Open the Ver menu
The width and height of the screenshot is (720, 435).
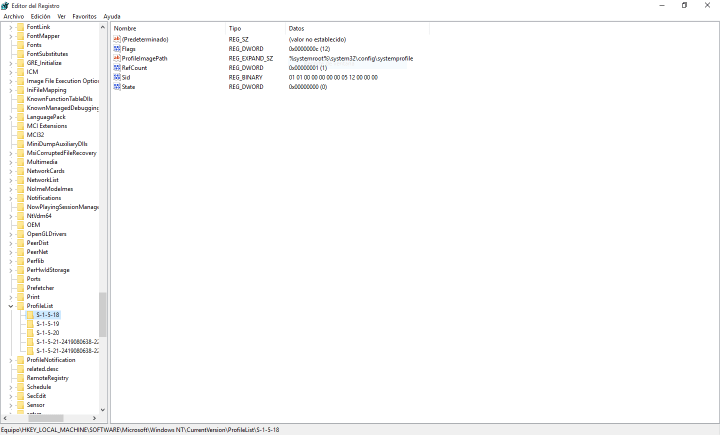pos(62,16)
